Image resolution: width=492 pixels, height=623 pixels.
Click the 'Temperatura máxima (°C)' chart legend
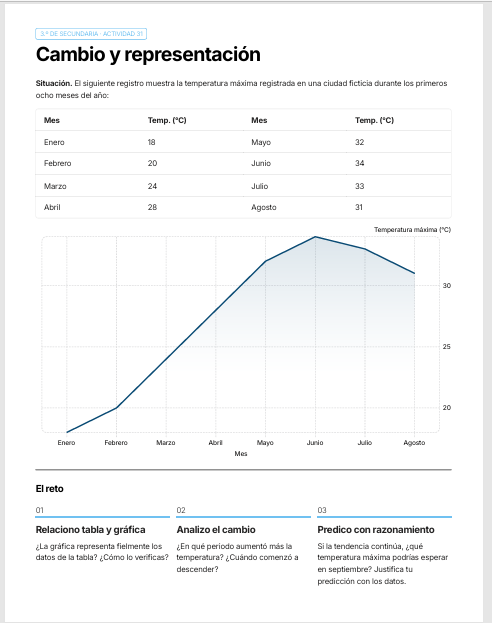412,230
